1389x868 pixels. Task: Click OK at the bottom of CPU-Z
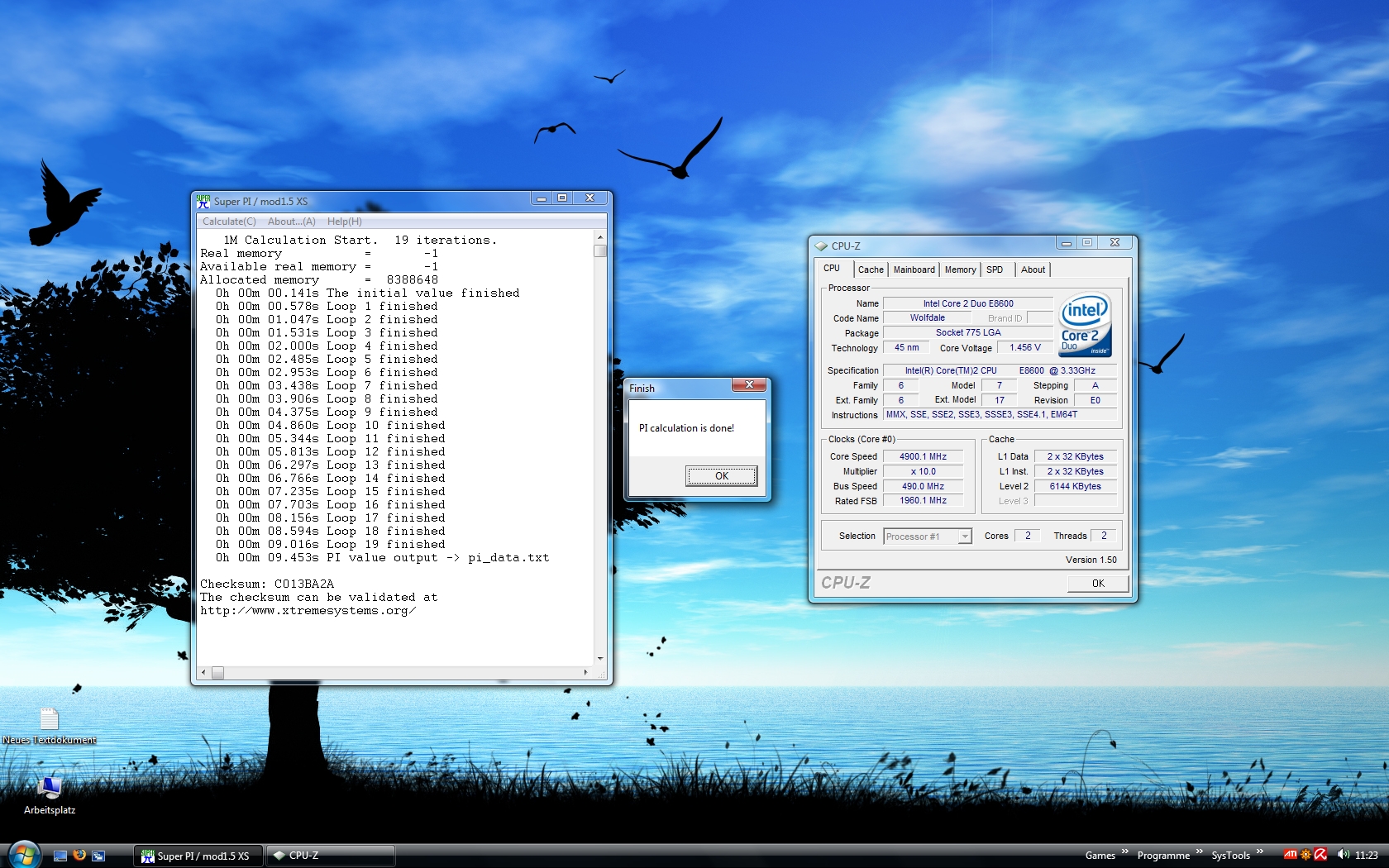pos(1097,584)
